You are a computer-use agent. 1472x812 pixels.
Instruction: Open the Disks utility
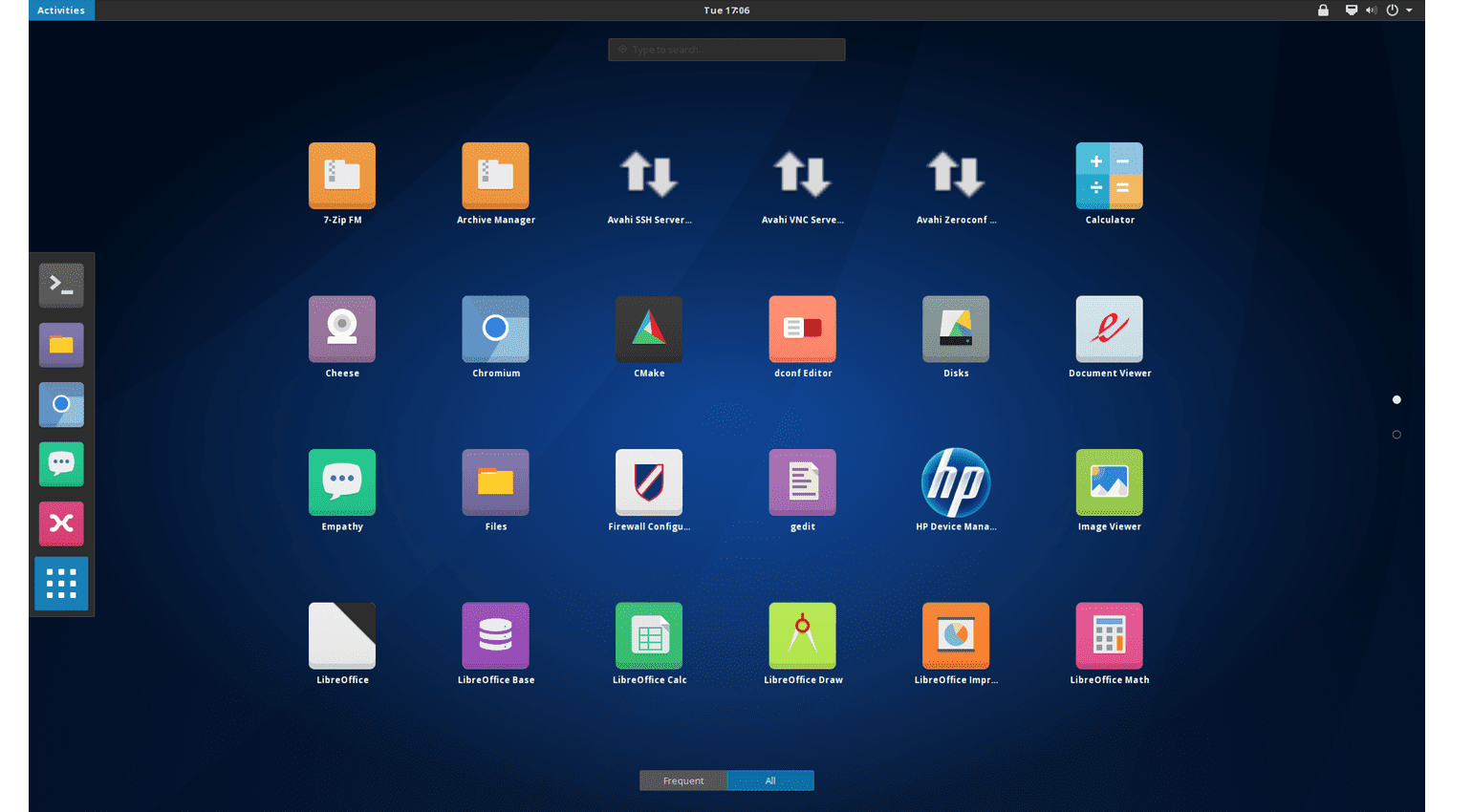coord(955,330)
